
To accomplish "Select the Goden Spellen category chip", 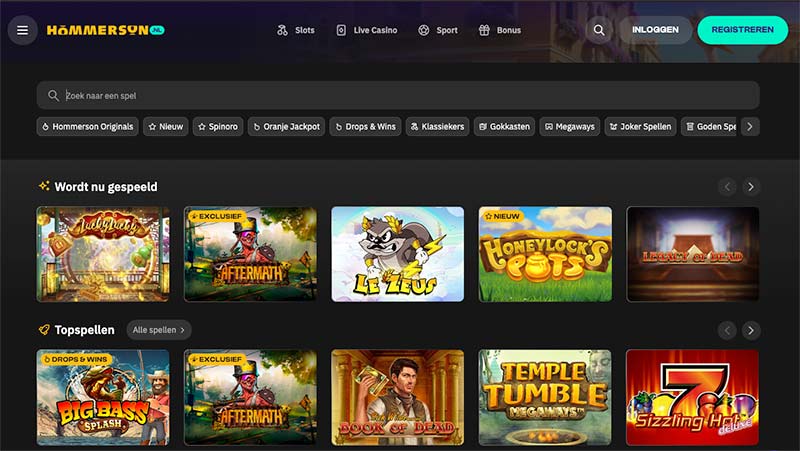I will (x=710, y=127).
